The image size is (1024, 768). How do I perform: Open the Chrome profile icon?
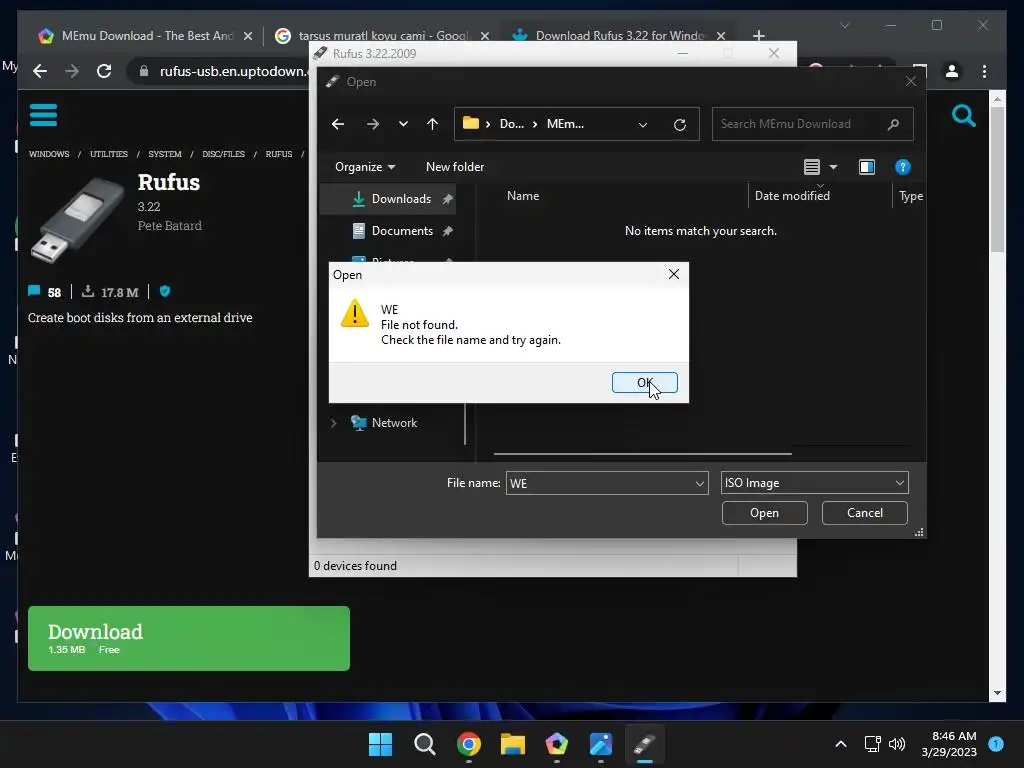click(x=952, y=71)
